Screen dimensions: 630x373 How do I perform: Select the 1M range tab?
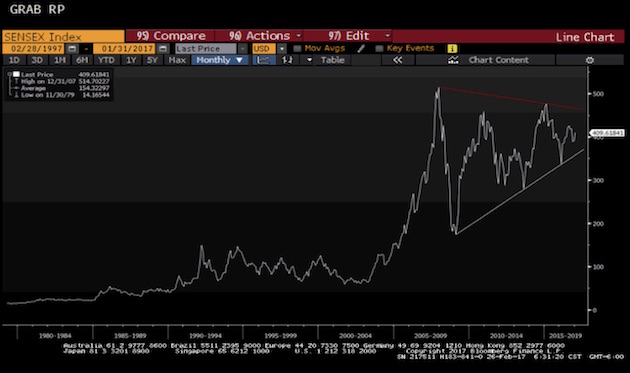tap(60, 60)
